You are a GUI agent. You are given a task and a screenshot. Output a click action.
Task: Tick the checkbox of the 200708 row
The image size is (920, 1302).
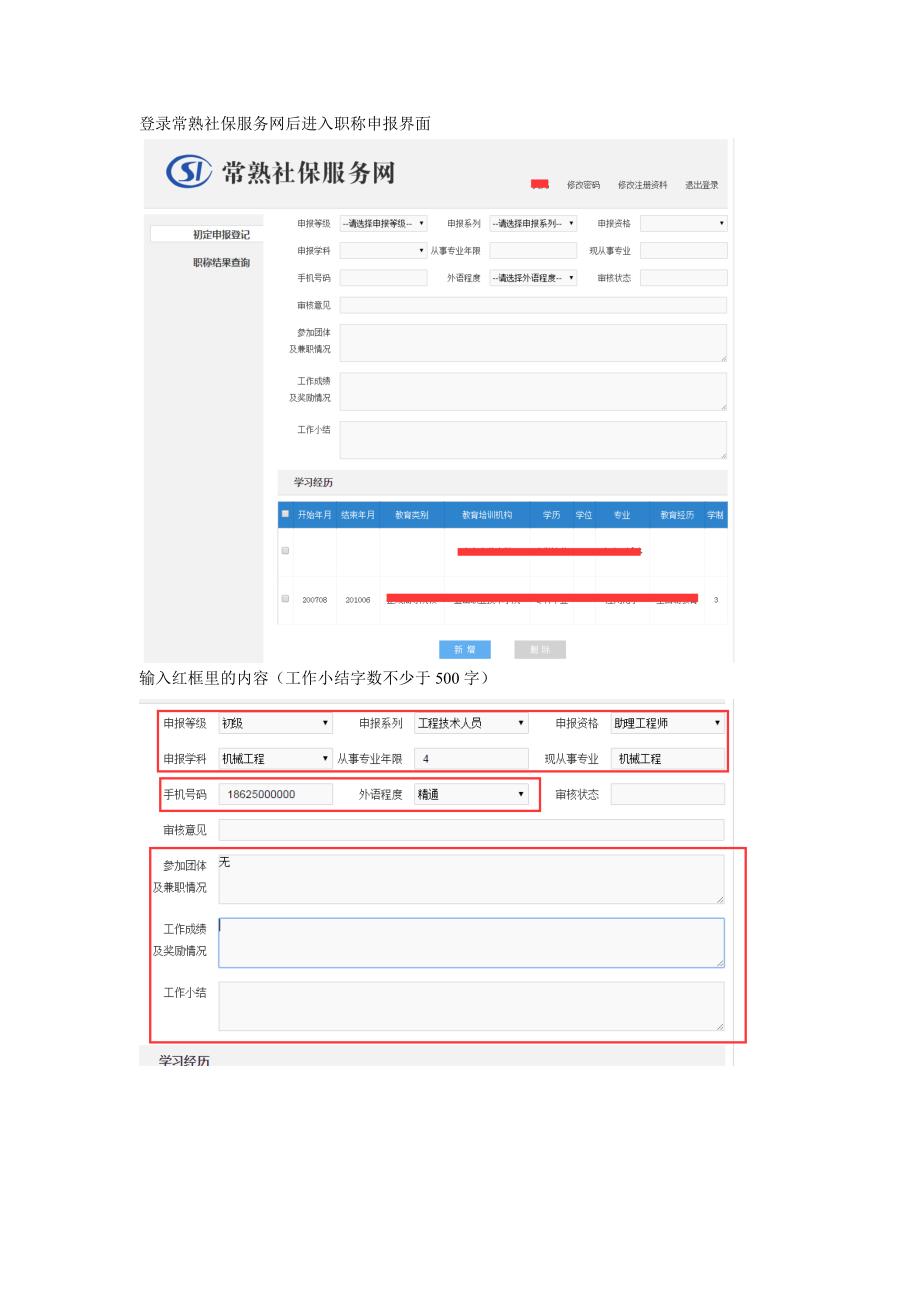click(x=285, y=599)
